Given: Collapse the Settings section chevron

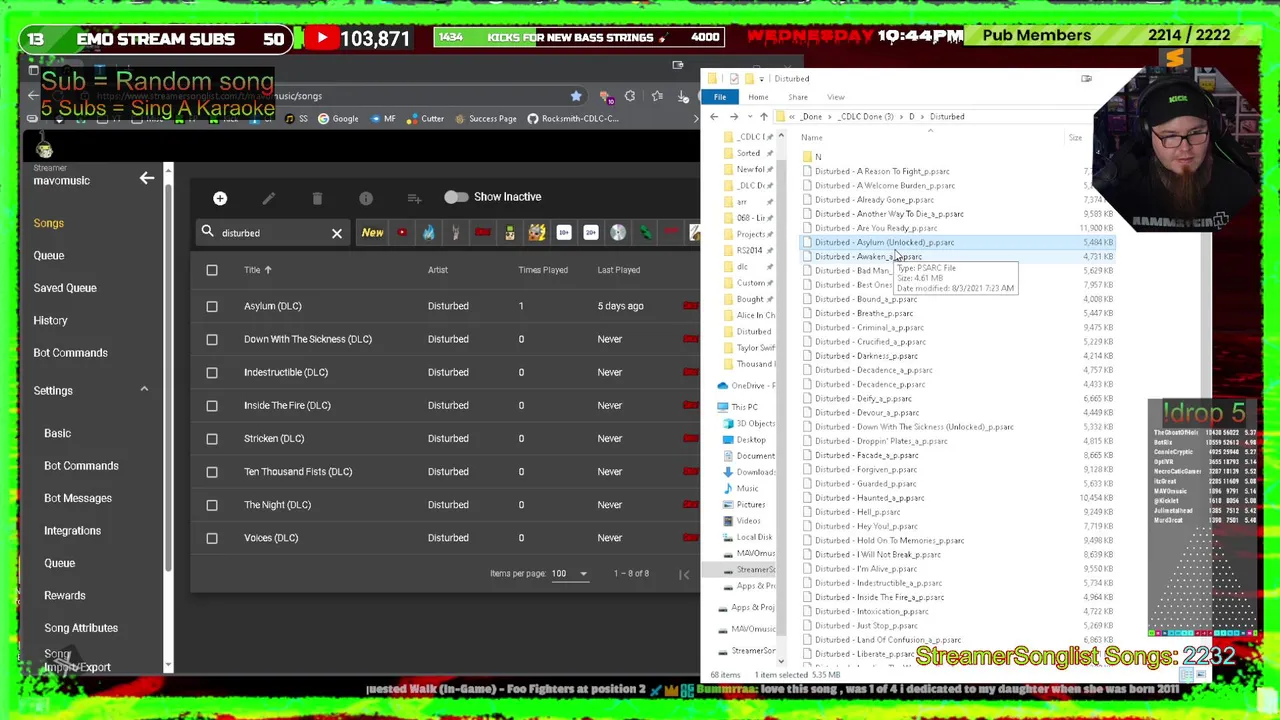Looking at the screenshot, I should 144,390.
